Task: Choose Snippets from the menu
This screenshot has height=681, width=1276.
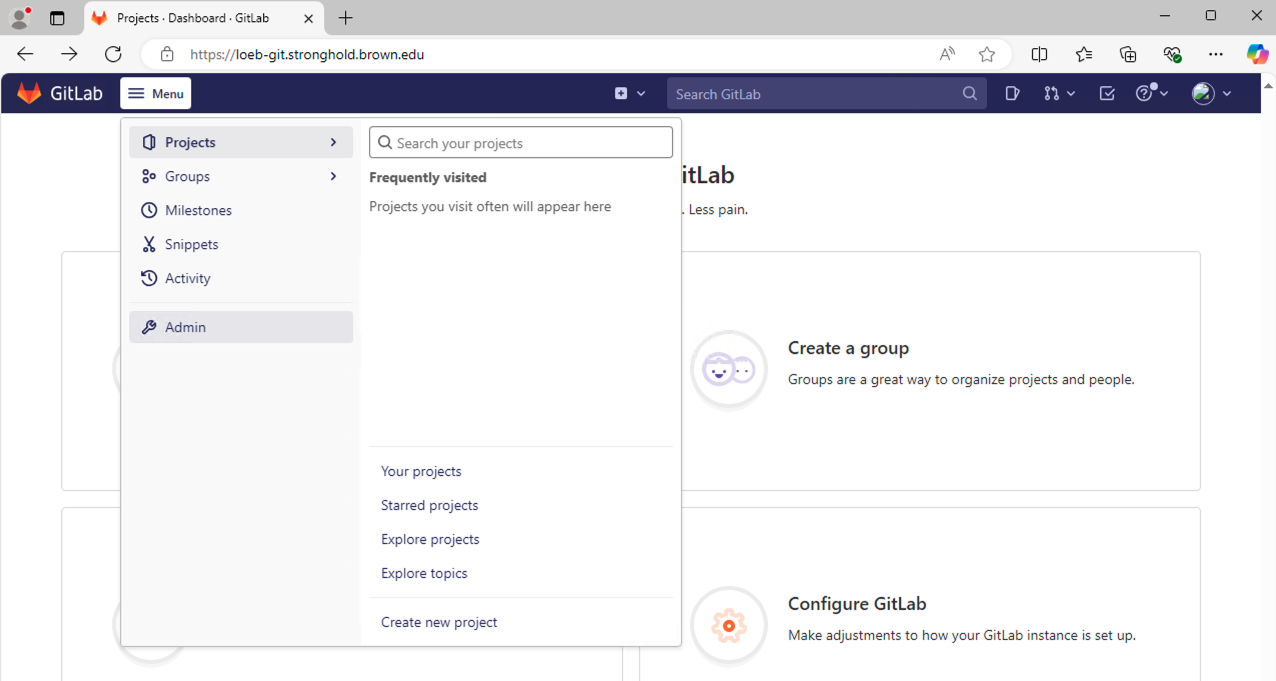Action: pos(191,244)
